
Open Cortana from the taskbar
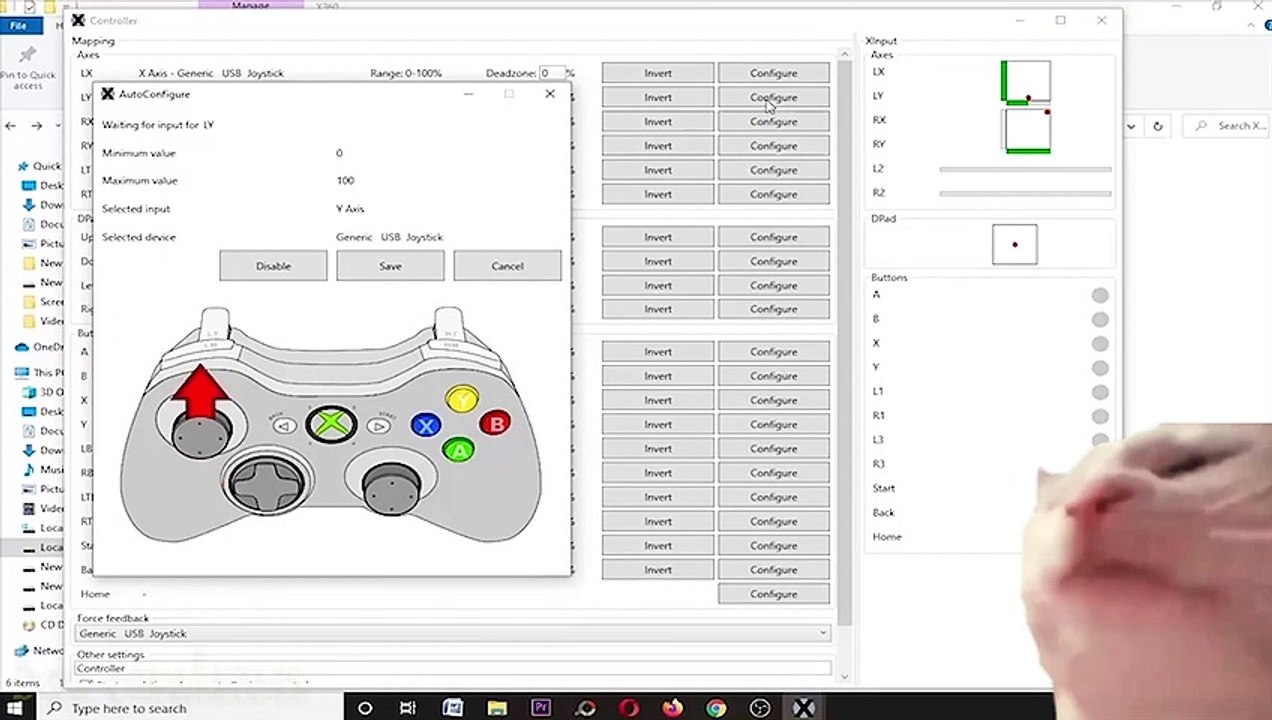point(365,708)
